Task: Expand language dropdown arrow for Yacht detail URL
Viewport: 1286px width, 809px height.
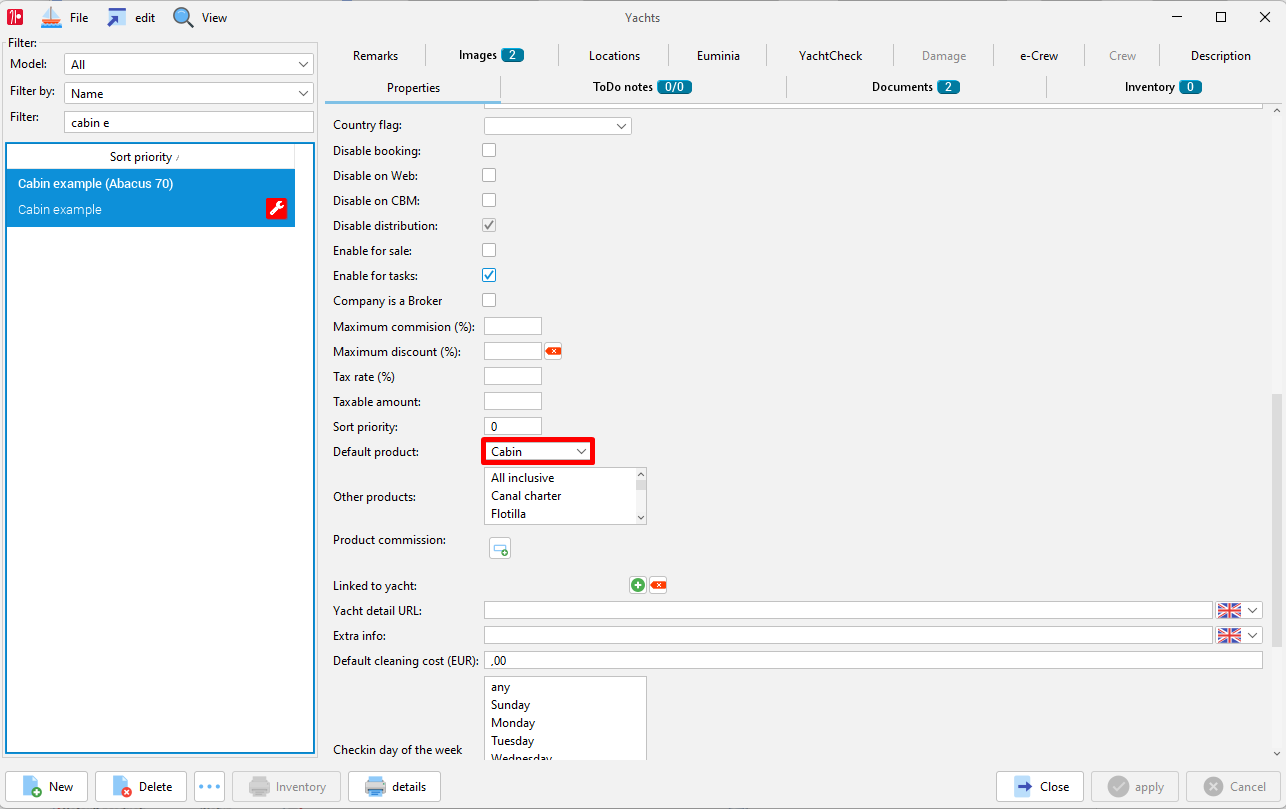Action: pyautogui.click(x=1253, y=610)
